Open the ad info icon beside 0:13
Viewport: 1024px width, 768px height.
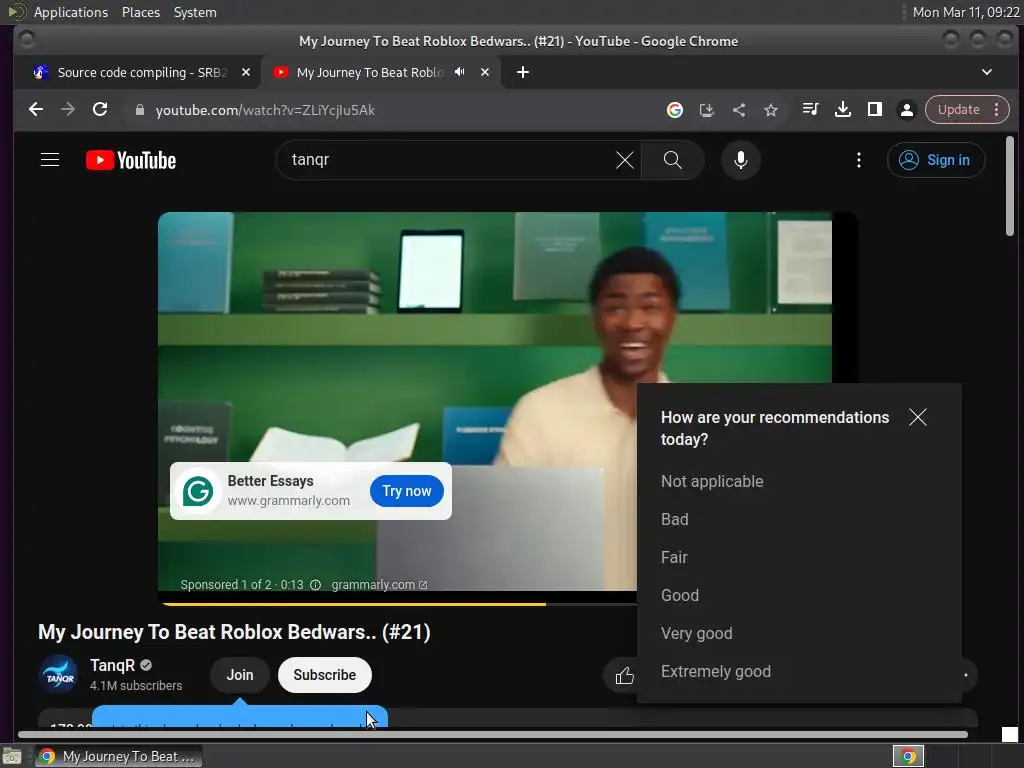[x=315, y=584]
